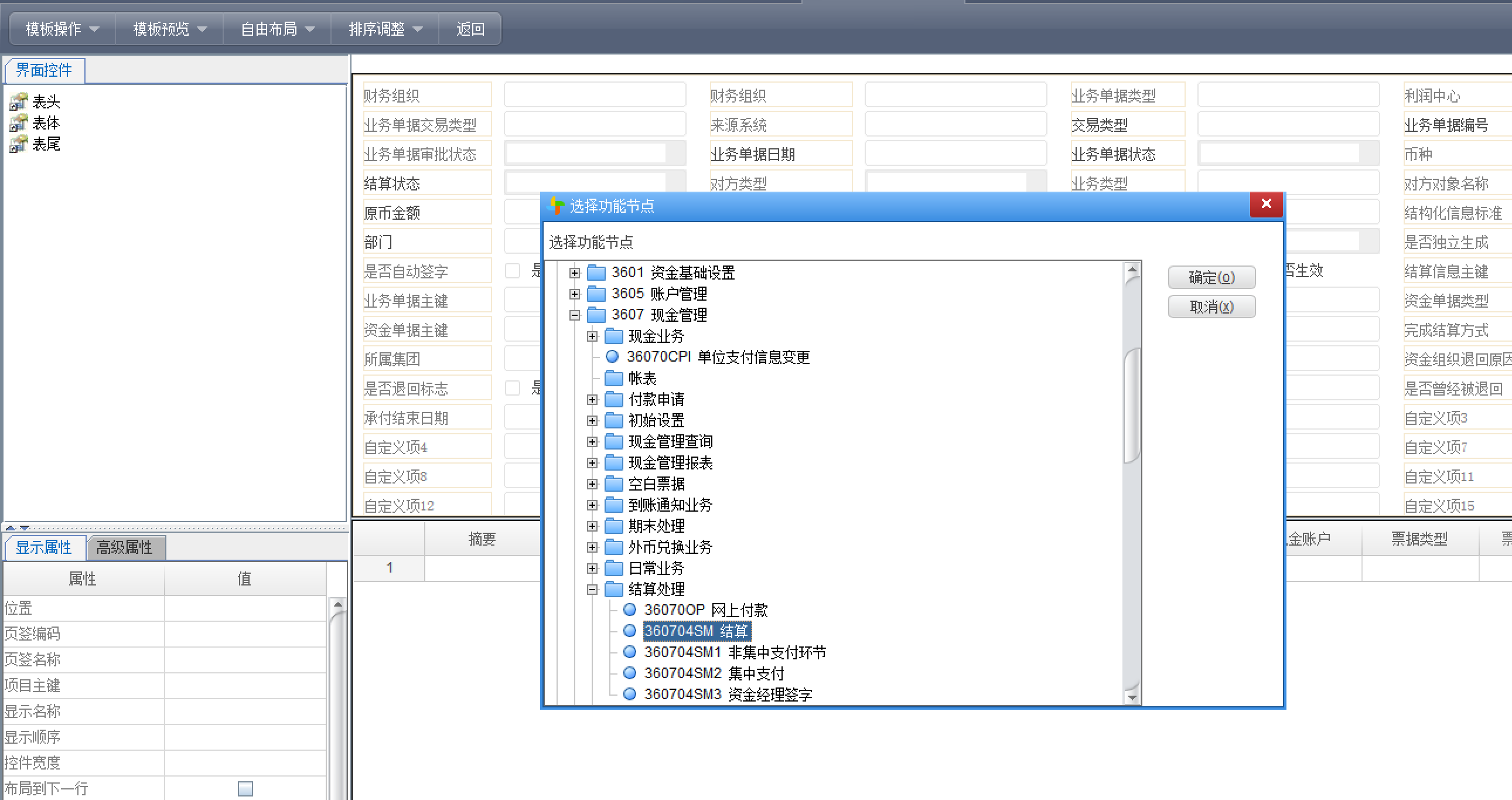Viewport: 1512px width, 800px height.
Task: Click the 空白票据 folder icon
Action: pyautogui.click(x=614, y=484)
